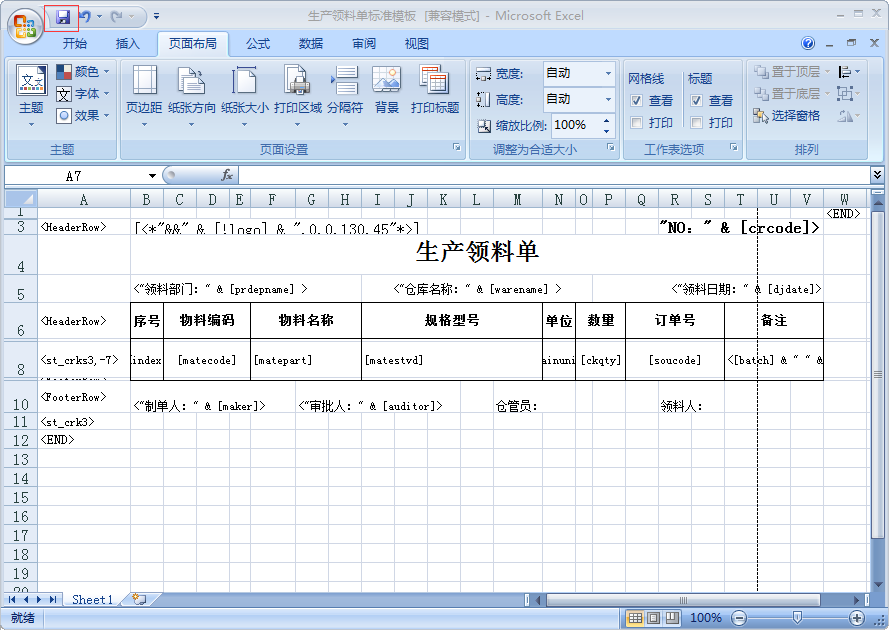The width and height of the screenshot is (889, 630).
Task: Open Page Setup dialog launcher
Action: [456, 147]
